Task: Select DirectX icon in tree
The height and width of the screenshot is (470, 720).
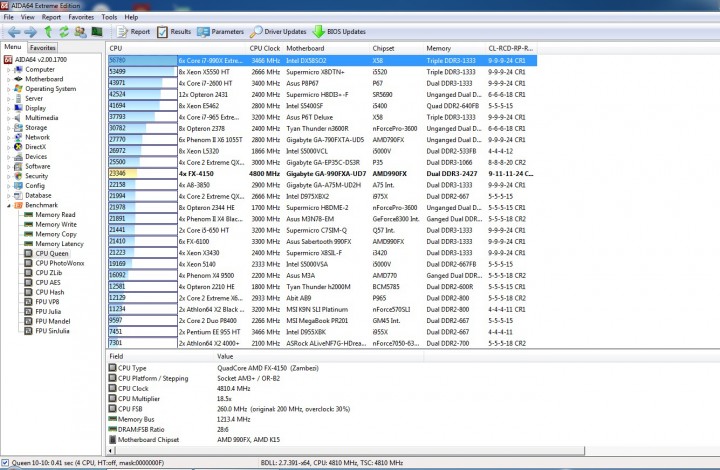Action: [x=18, y=147]
